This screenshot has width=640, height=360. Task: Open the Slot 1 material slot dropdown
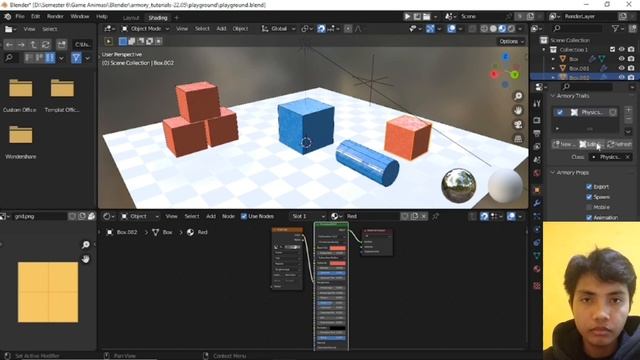308,216
